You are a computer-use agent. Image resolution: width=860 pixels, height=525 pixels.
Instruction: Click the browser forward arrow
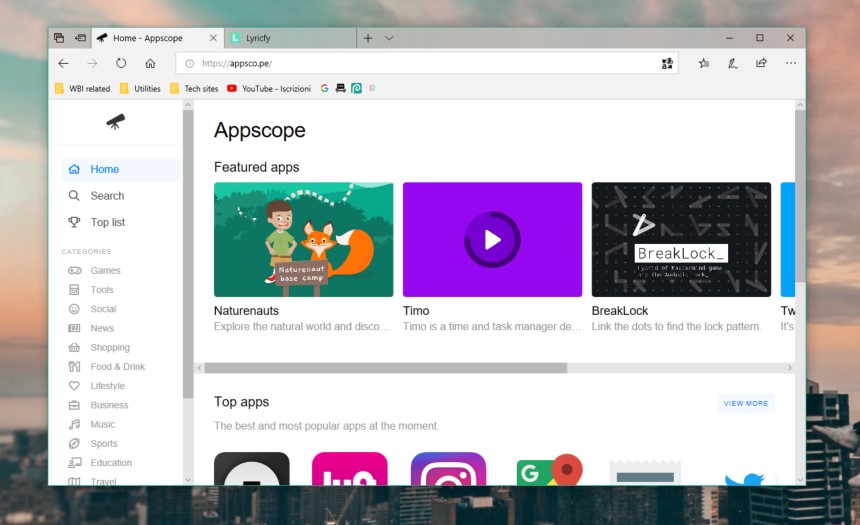[x=92, y=64]
